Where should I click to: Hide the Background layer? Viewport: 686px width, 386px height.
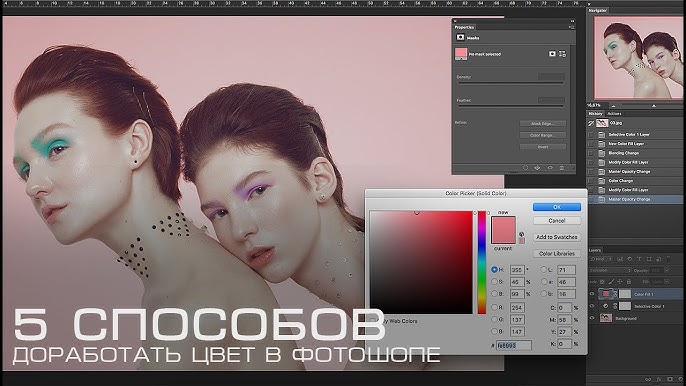pos(592,318)
